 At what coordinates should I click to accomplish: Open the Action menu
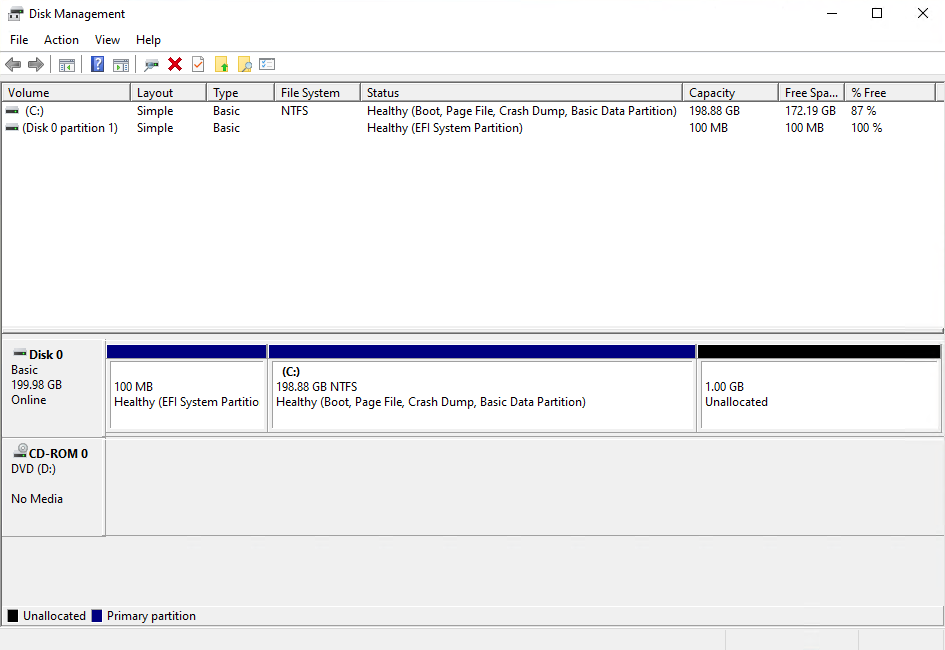pyautogui.click(x=61, y=40)
